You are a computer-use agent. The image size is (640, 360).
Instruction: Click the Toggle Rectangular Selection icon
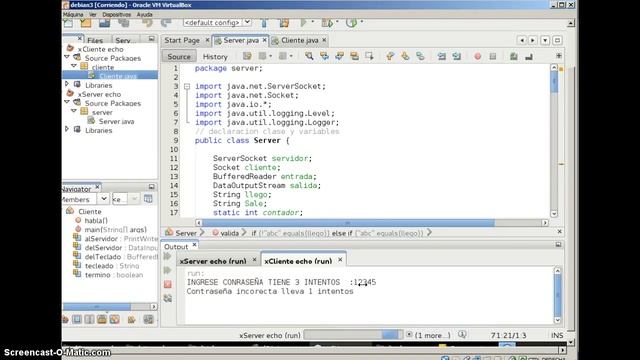(369, 56)
